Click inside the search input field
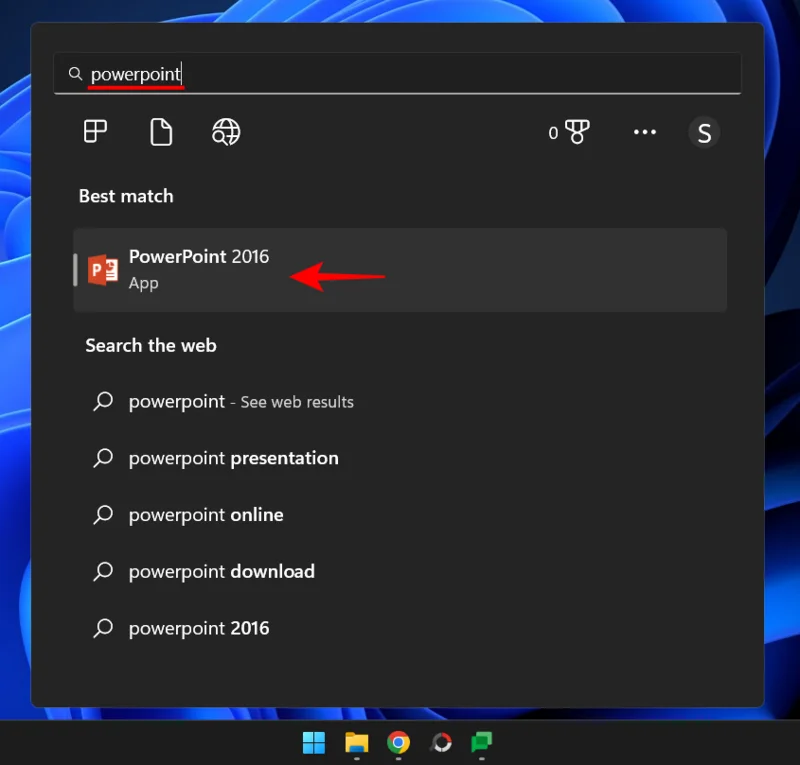 point(300,73)
